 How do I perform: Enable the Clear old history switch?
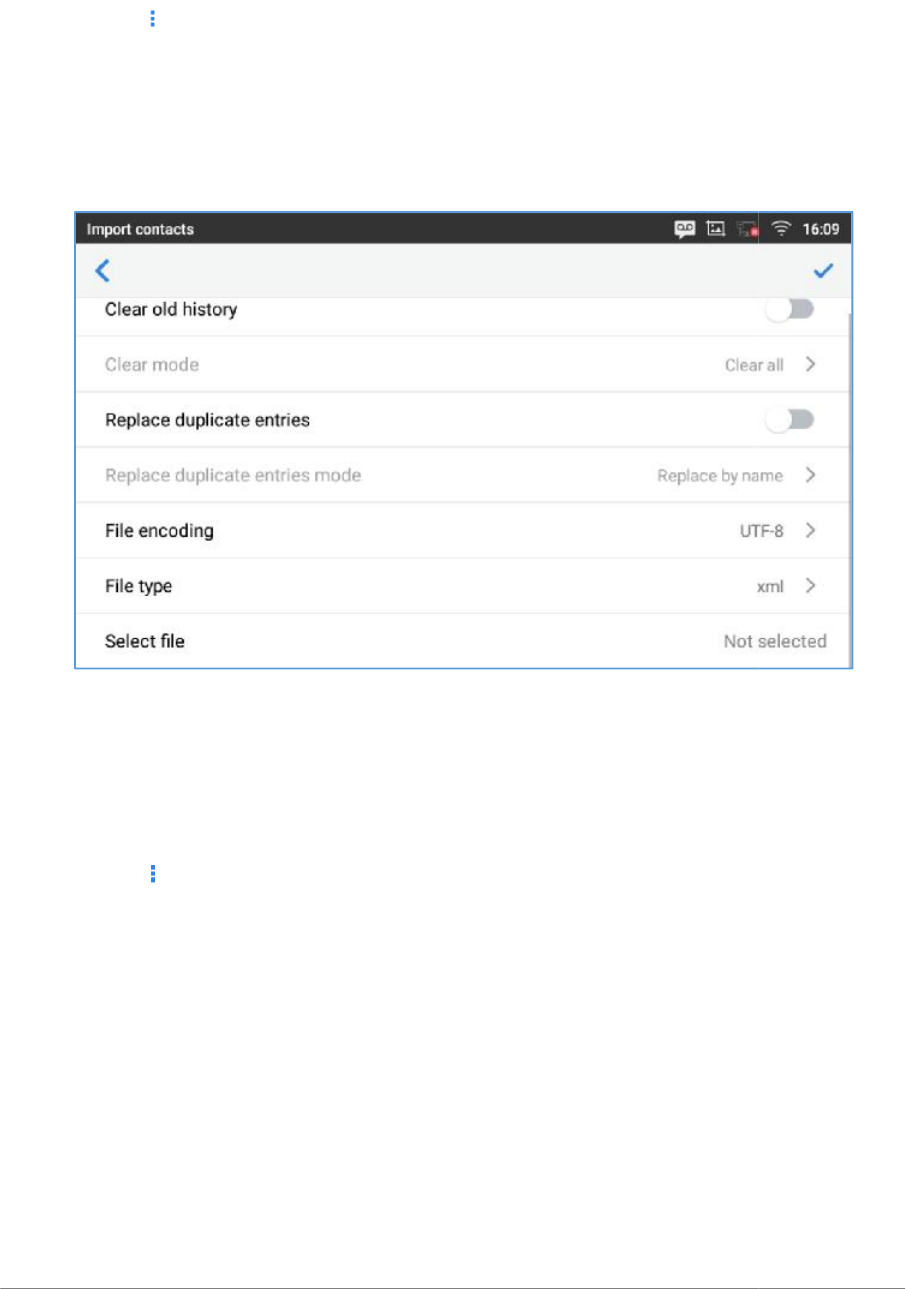791,310
